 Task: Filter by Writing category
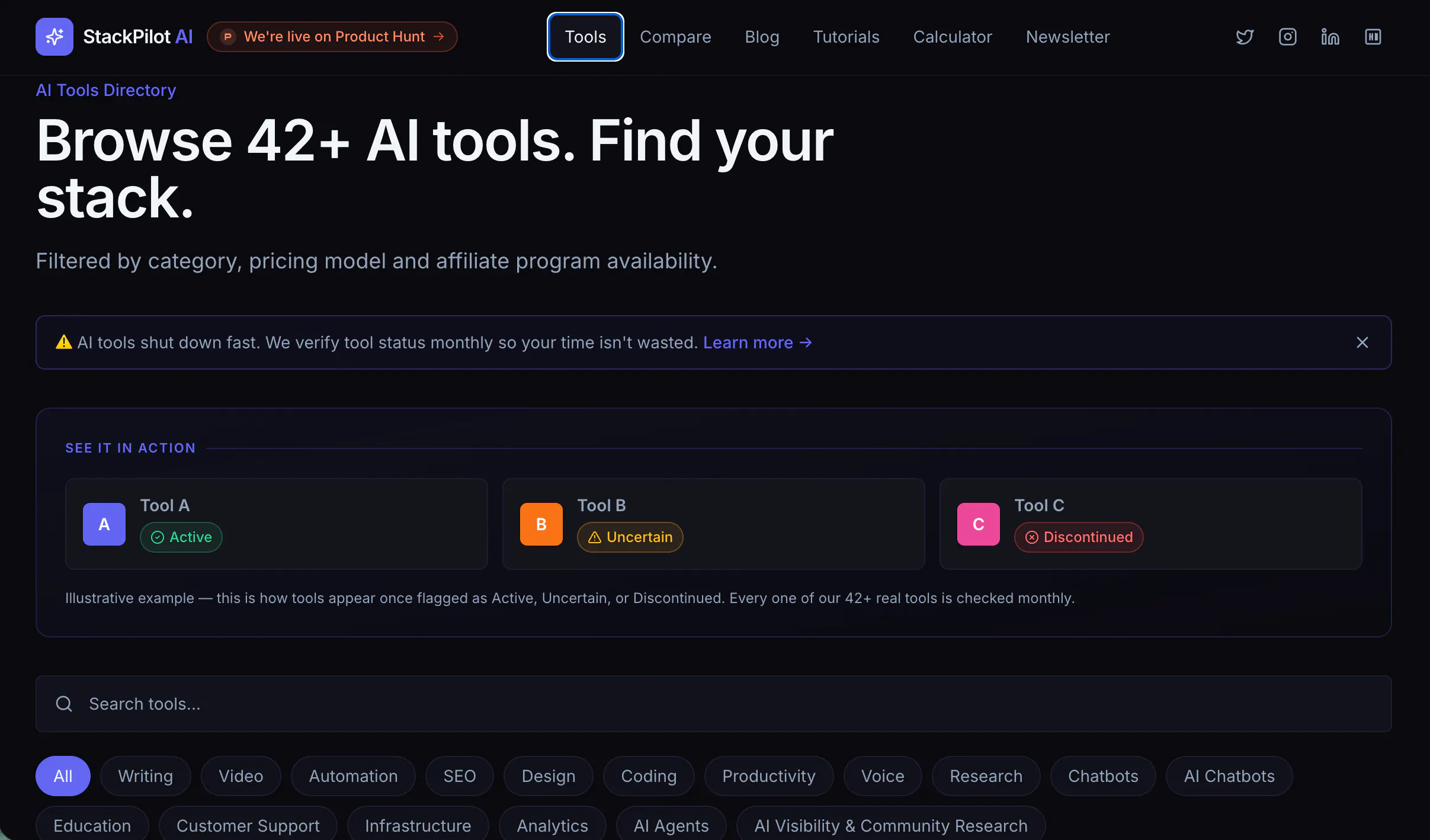coord(146,776)
